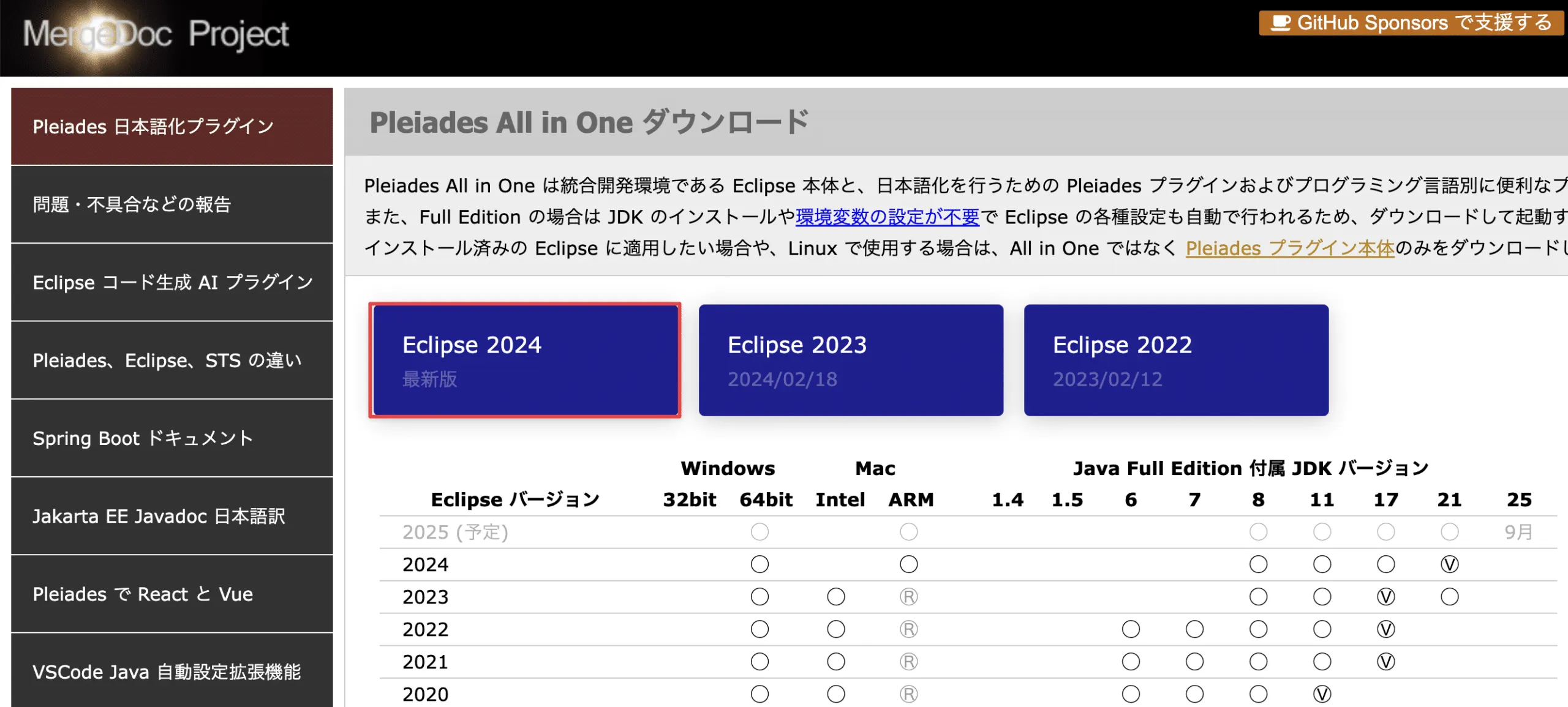Screen dimensions: 1568x707
Task: Click the Eclipse バージョン column header
Action: click(x=515, y=499)
